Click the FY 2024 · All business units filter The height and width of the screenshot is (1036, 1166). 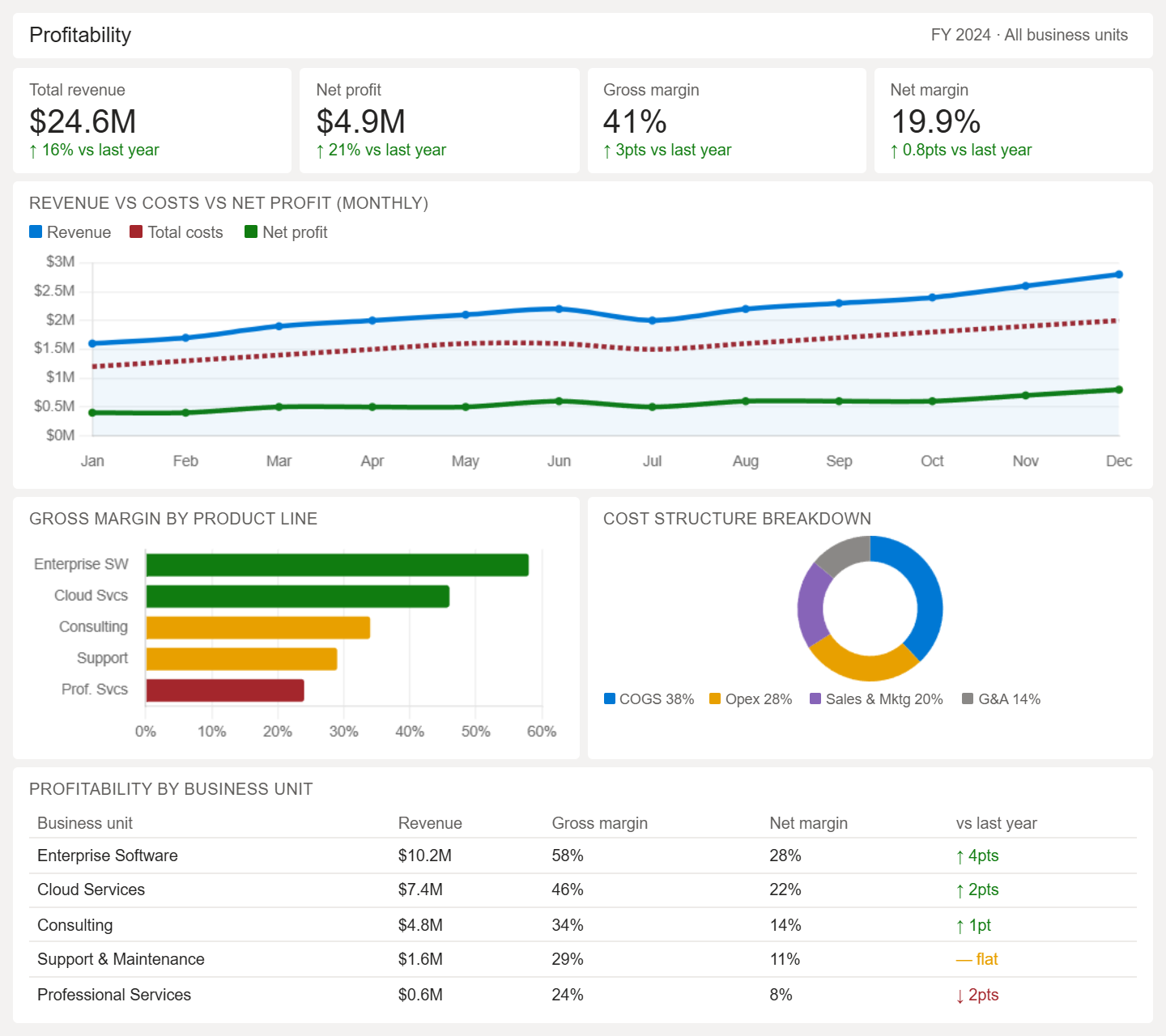point(1029,35)
